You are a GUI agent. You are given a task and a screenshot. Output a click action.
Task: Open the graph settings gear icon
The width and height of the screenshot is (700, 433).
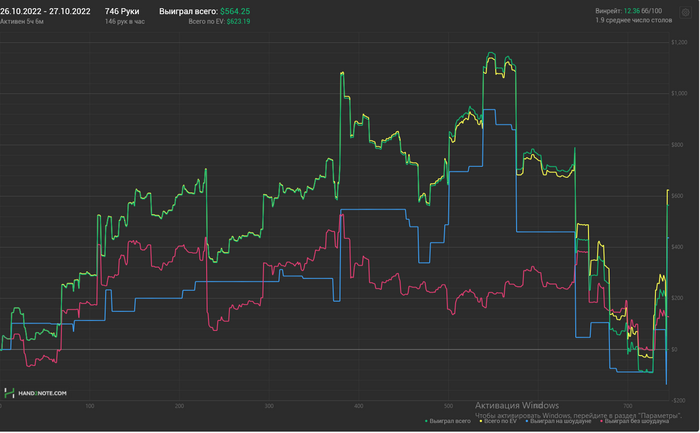[x=685, y=12]
